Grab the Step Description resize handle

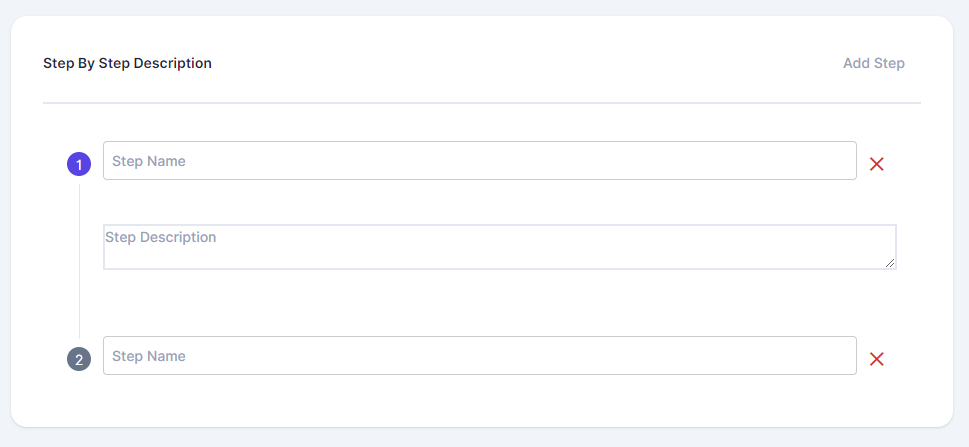(890, 263)
